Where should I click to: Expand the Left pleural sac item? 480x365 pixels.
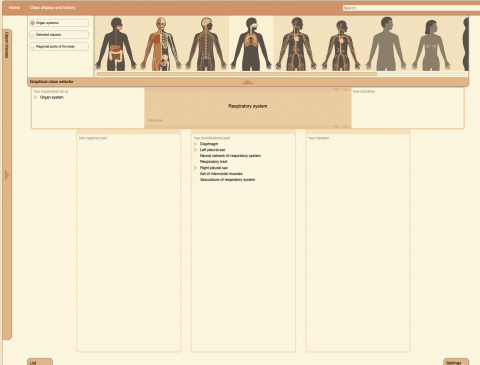click(x=196, y=150)
